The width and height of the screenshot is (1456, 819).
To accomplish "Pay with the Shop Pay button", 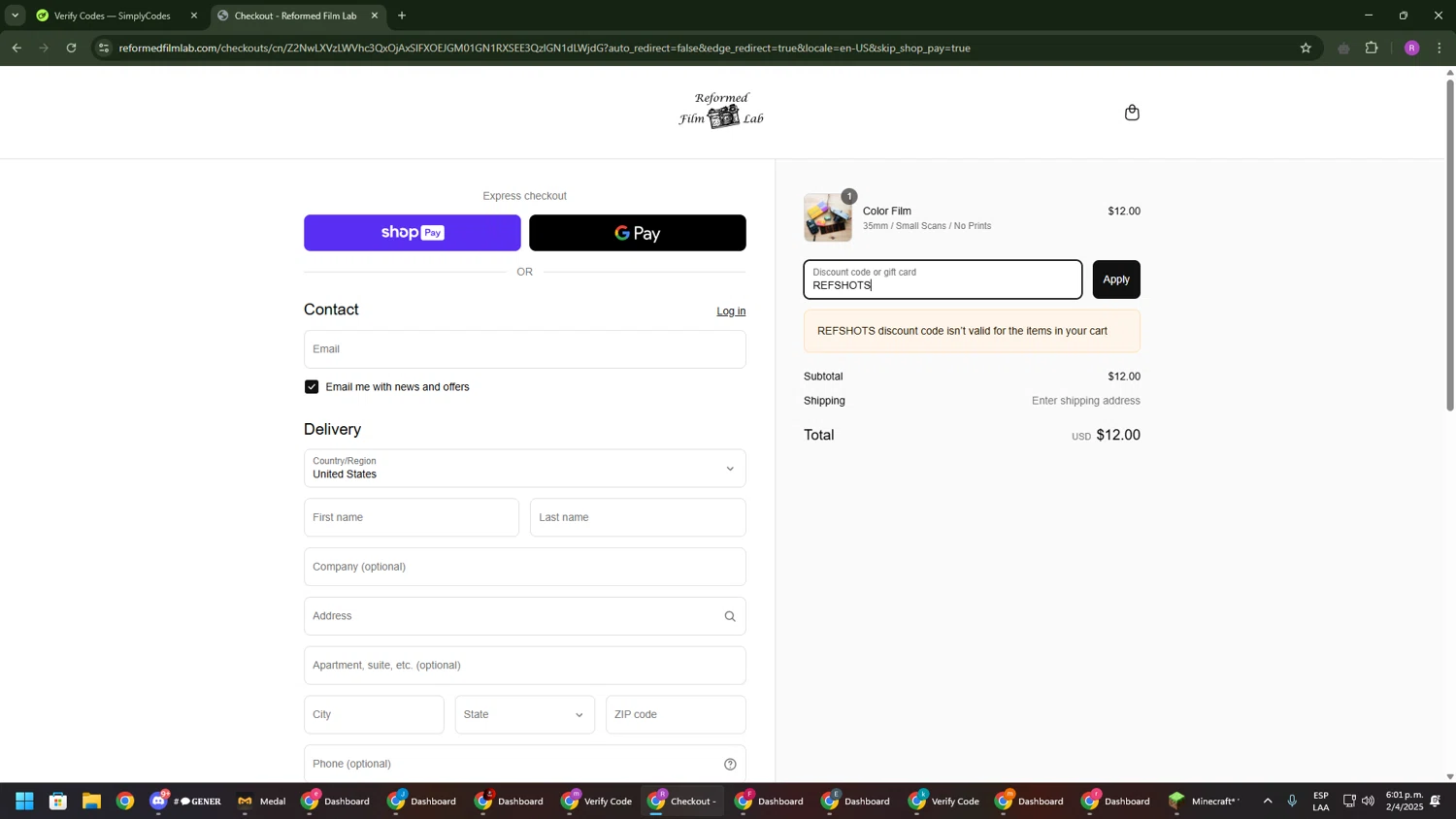I will (x=413, y=233).
